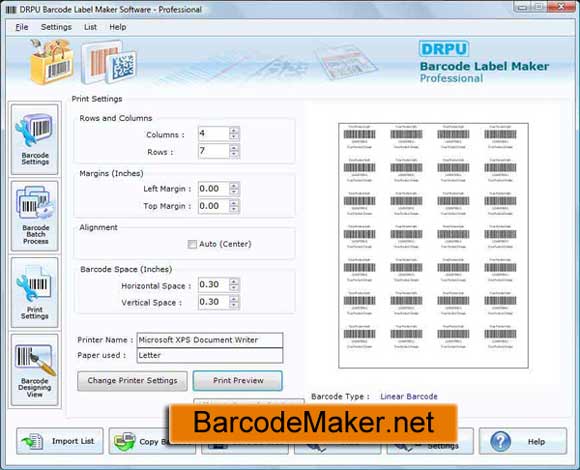This screenshot has height=470, width=580.
Task: Open Barcode Settings sidebar panel
Action: point(35,139)
